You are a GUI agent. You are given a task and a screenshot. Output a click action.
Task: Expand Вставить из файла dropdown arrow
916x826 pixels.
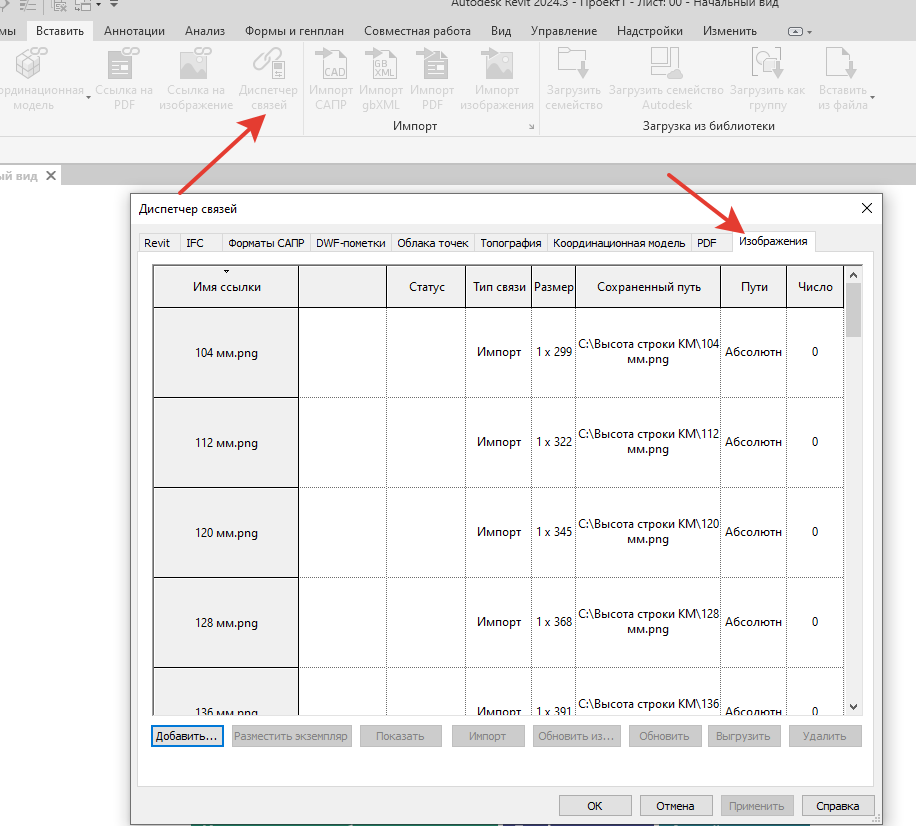point(872,98)
